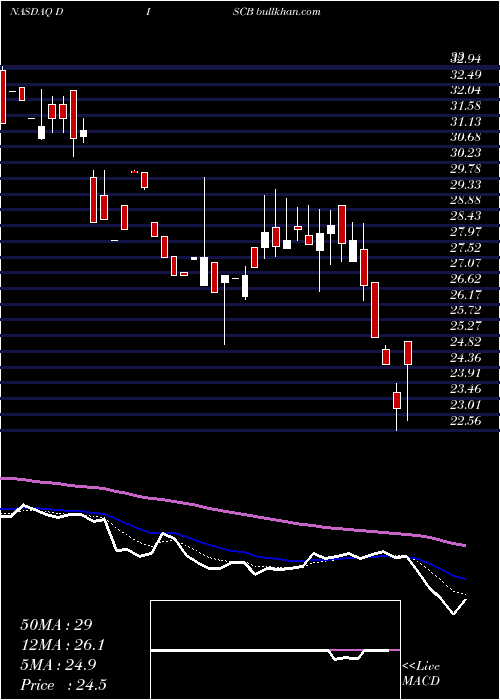Click the 32.04 price axis label

(x=466, y=90)
